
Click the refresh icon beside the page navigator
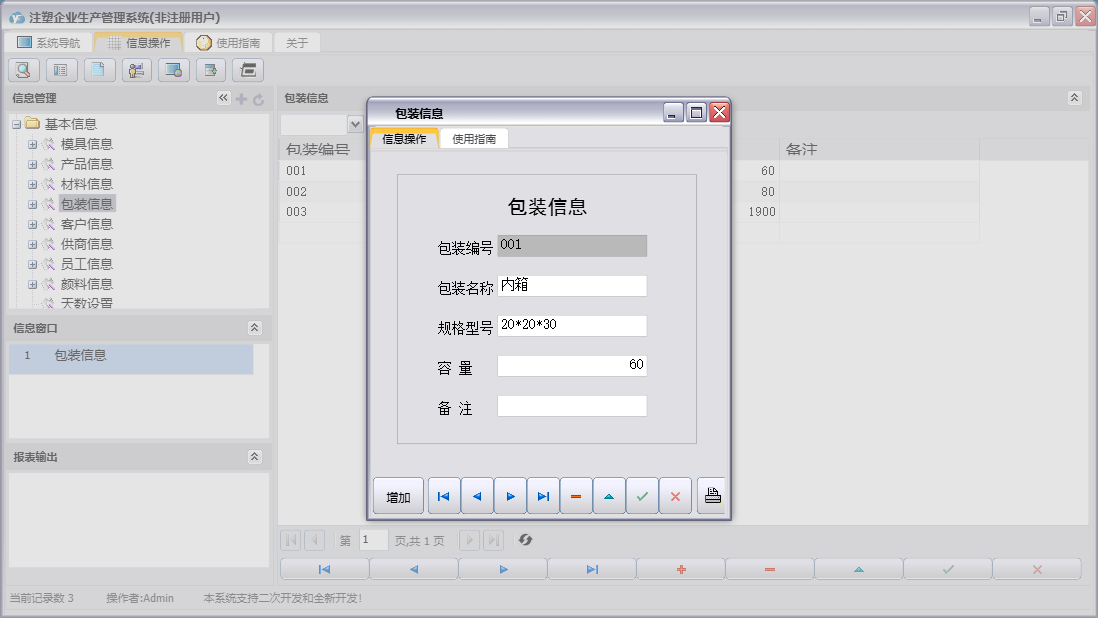coord(525,540)
